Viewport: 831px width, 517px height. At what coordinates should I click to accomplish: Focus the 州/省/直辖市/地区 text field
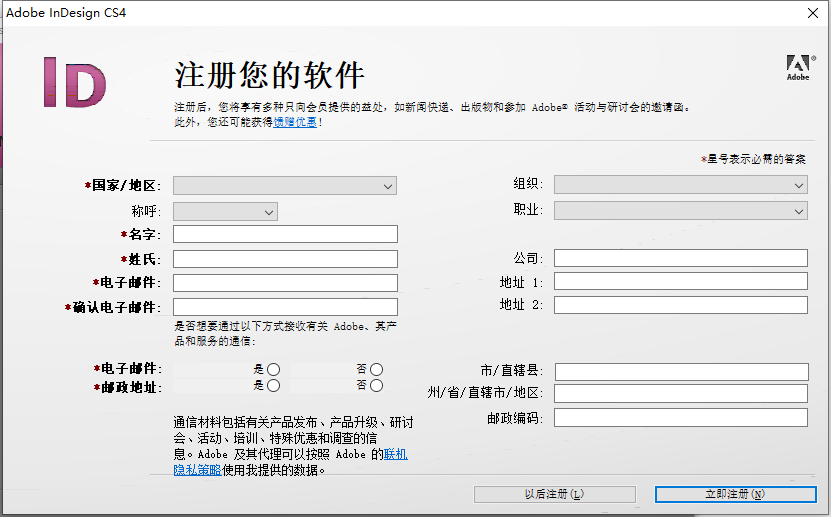pyautogui.click(x=680, y=394)
